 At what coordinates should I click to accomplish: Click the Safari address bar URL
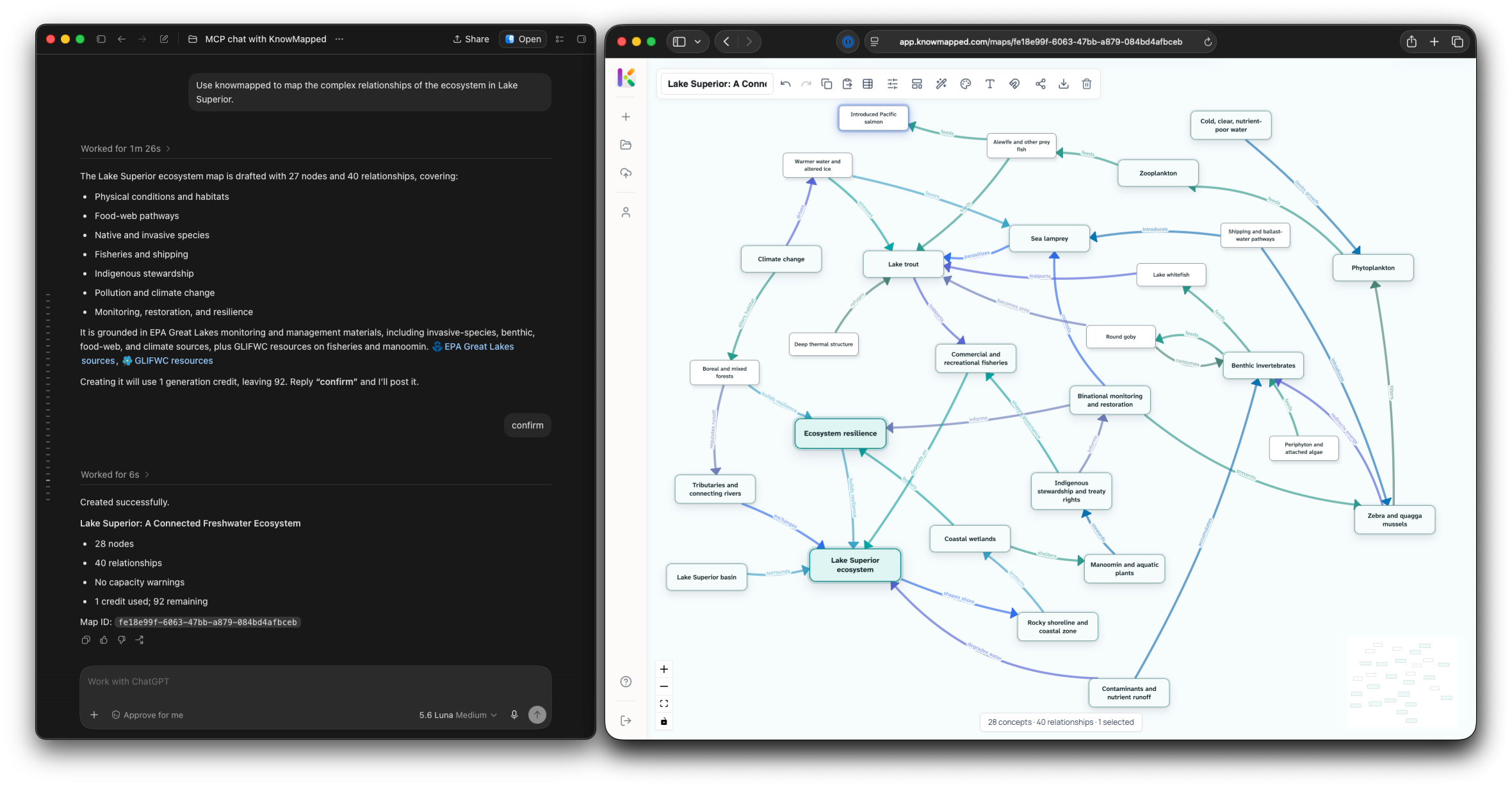pos(1041,42)
